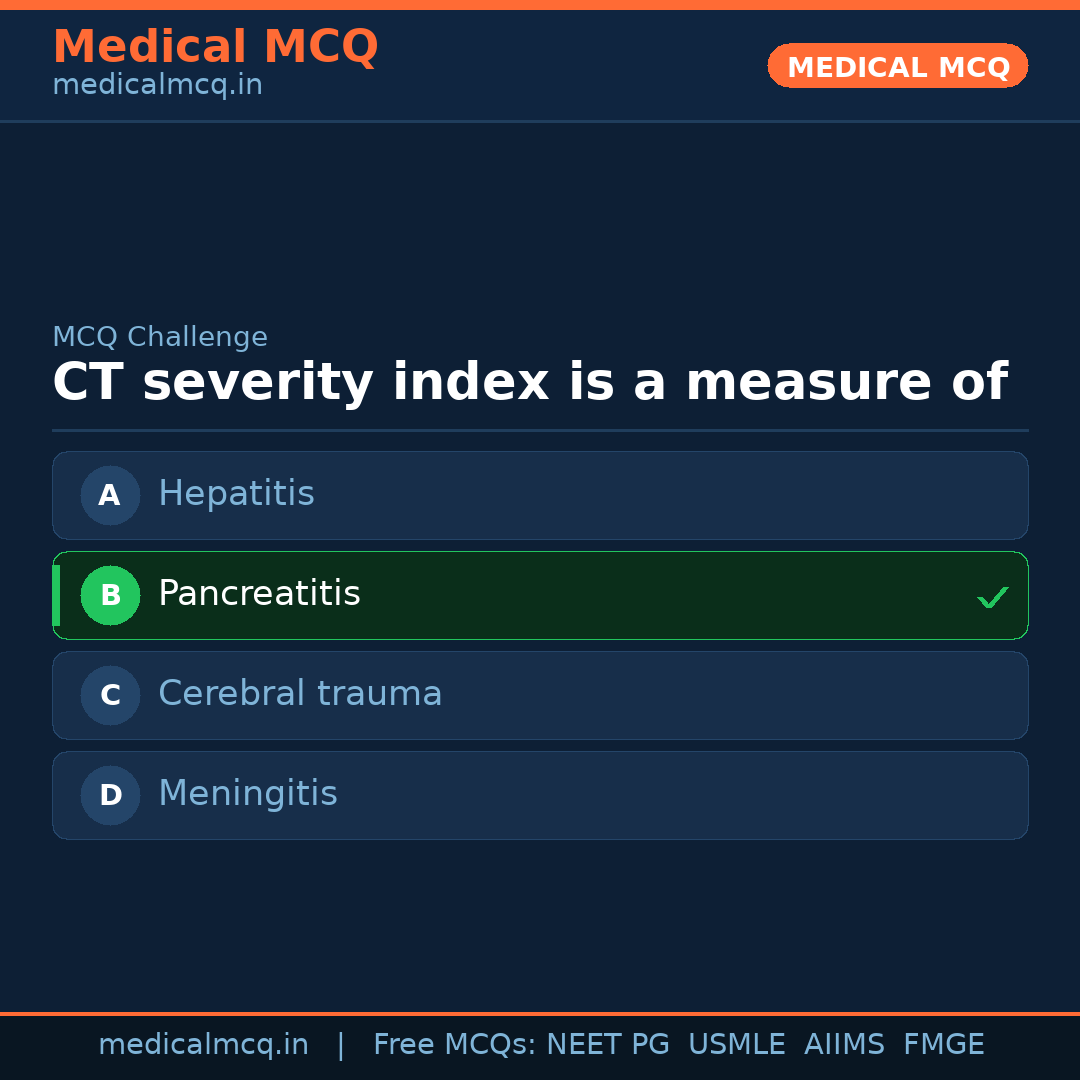Select the Hepatitis answer text
1080x1080 pixels.
[236, 494]
